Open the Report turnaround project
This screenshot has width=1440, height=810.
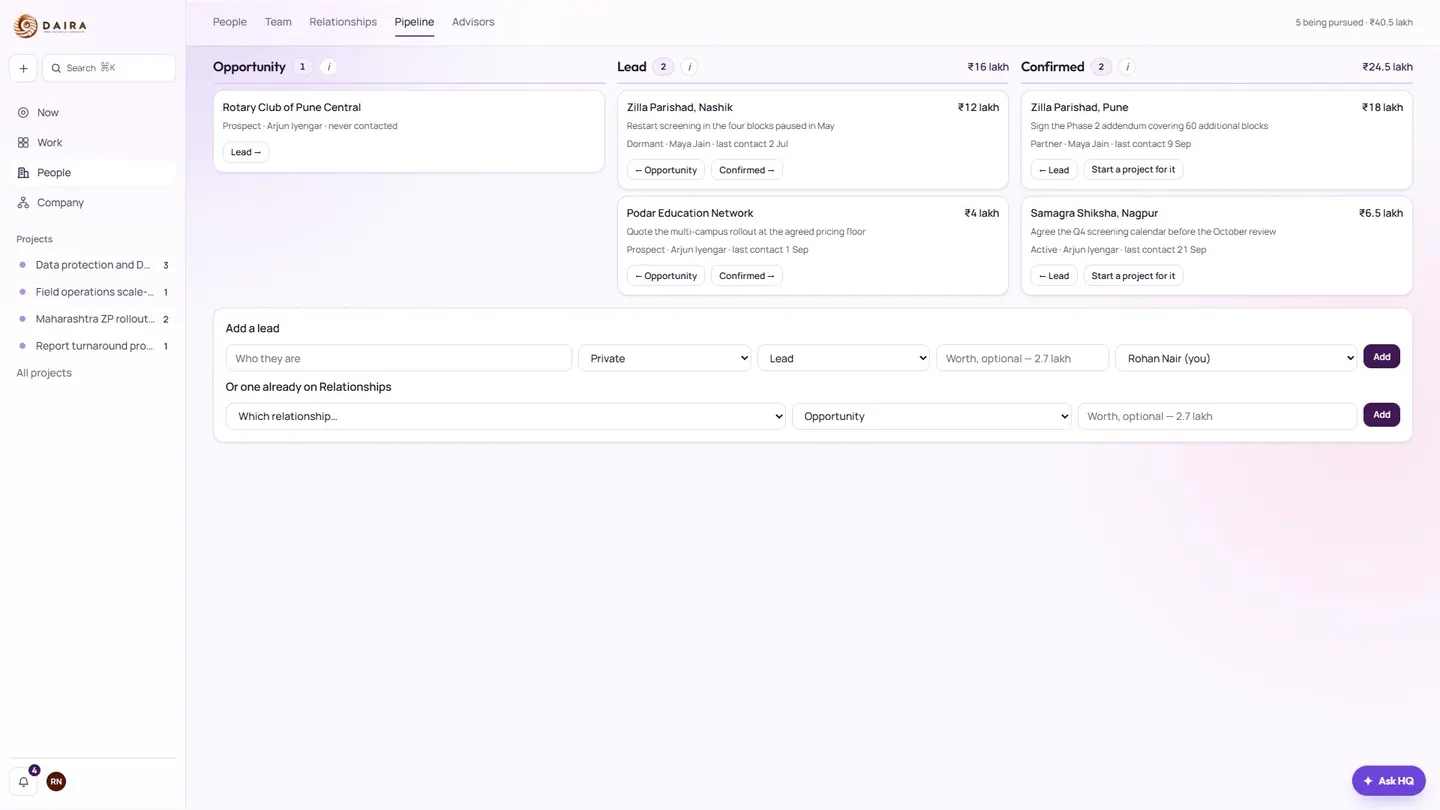[x=93, y=346]
